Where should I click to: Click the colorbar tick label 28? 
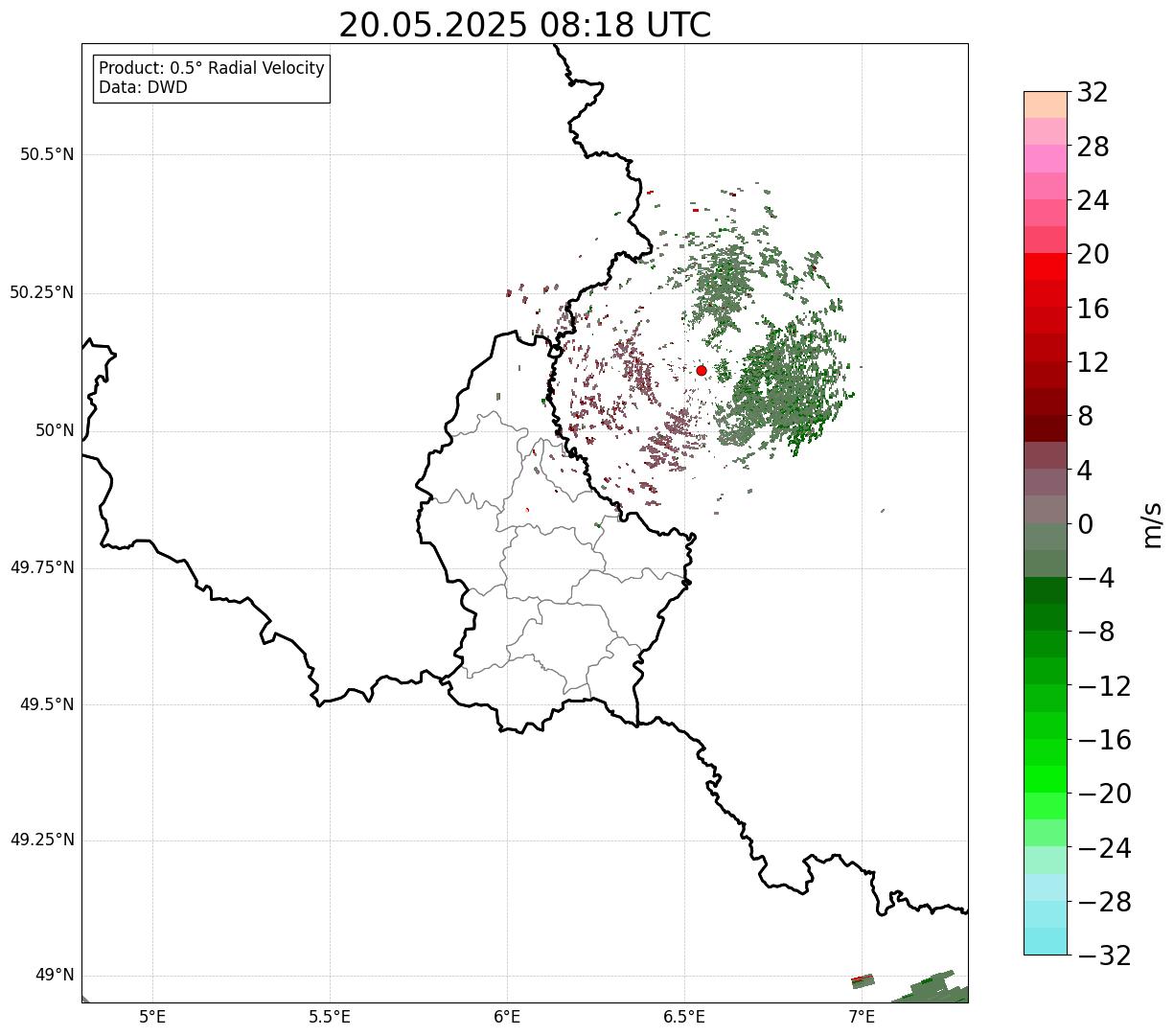point(1093,147)
